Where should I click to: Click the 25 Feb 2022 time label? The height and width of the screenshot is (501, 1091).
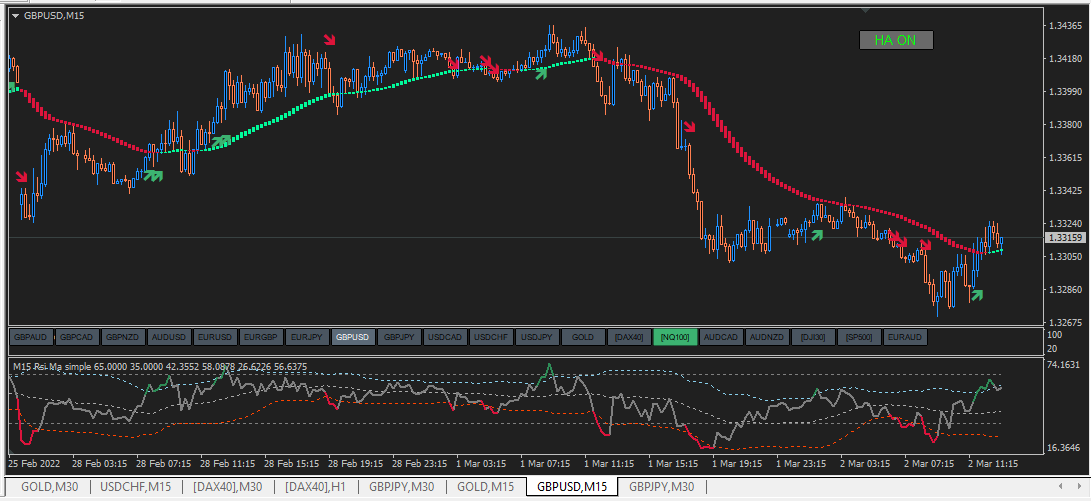[x=34, y=463]
